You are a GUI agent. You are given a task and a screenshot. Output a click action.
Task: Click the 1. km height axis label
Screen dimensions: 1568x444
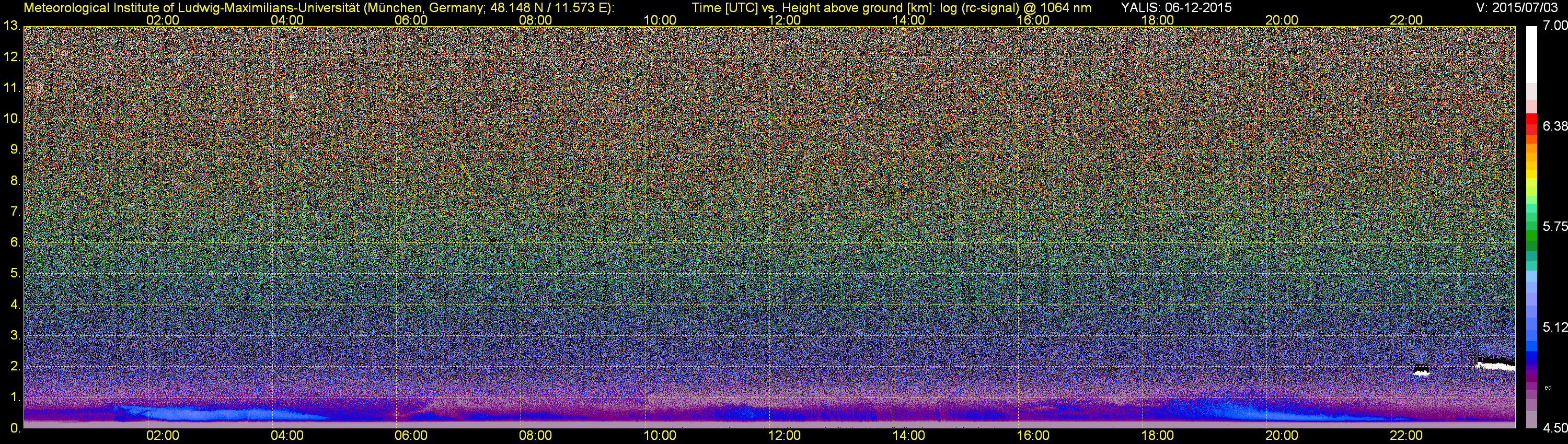(x=15, y=397)
